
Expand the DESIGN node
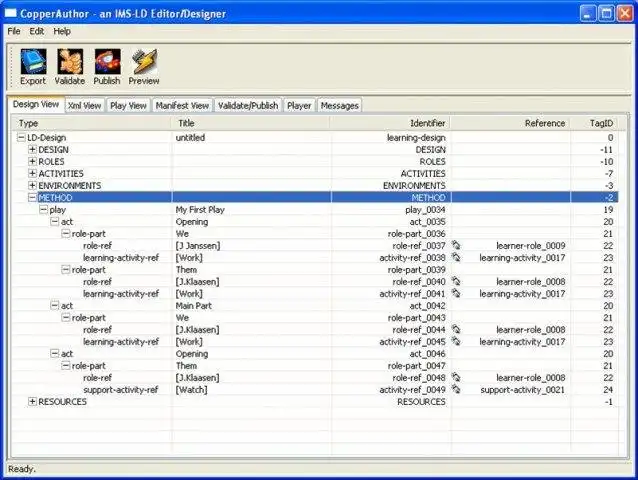pos(33,149)
